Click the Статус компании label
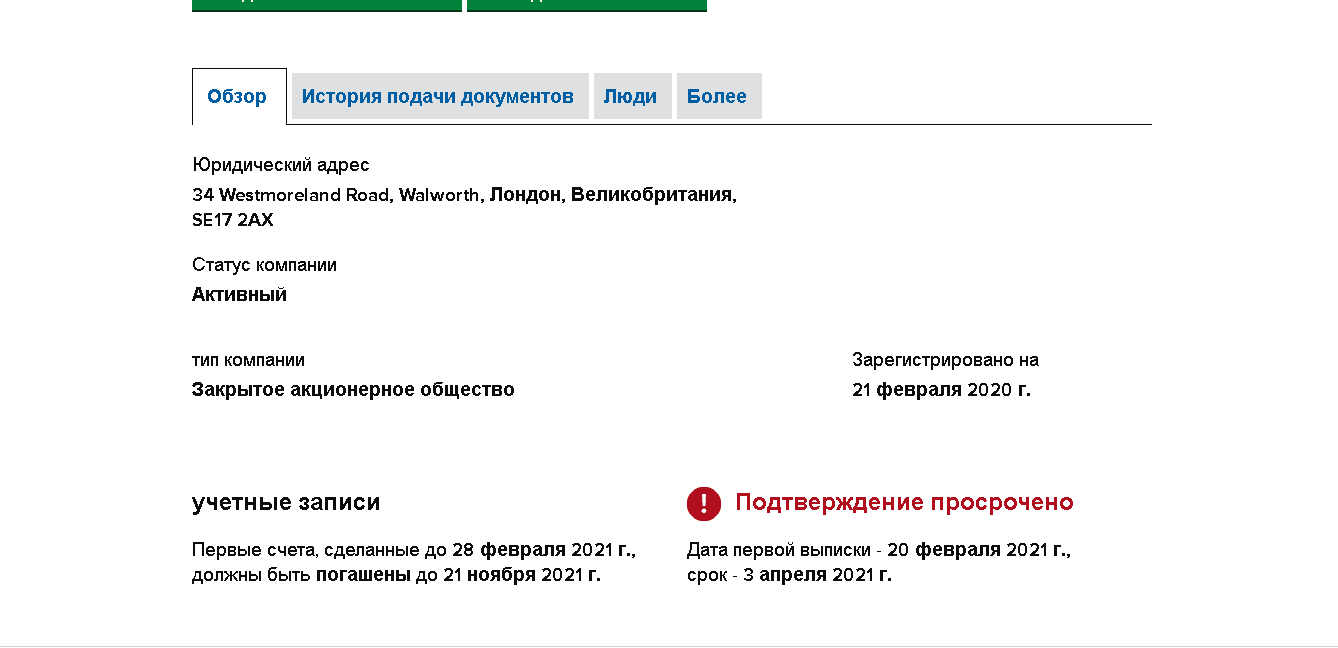Image resolution: width=1338 pixels, height=648 pixels. click(x=264, y=265)
